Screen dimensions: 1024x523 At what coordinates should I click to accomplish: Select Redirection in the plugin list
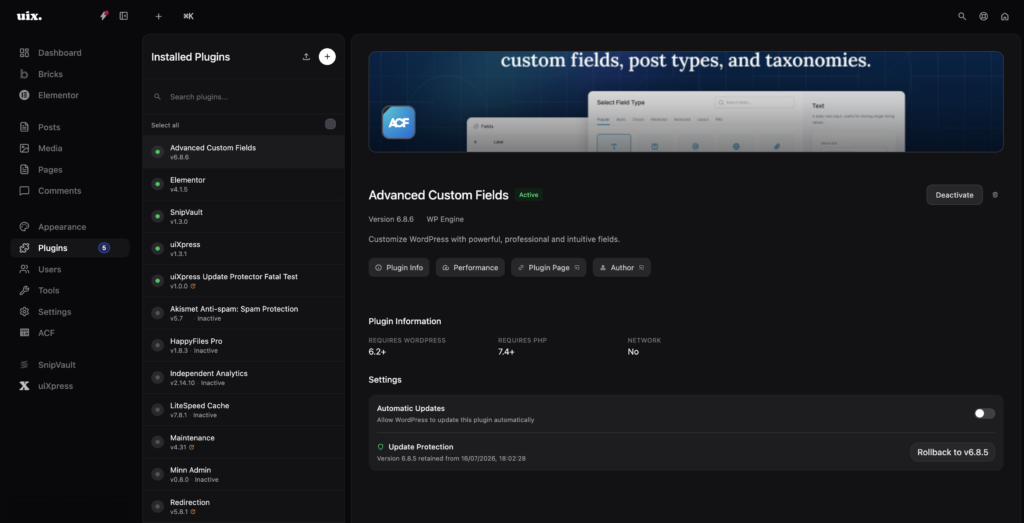(x=243, y=507)
